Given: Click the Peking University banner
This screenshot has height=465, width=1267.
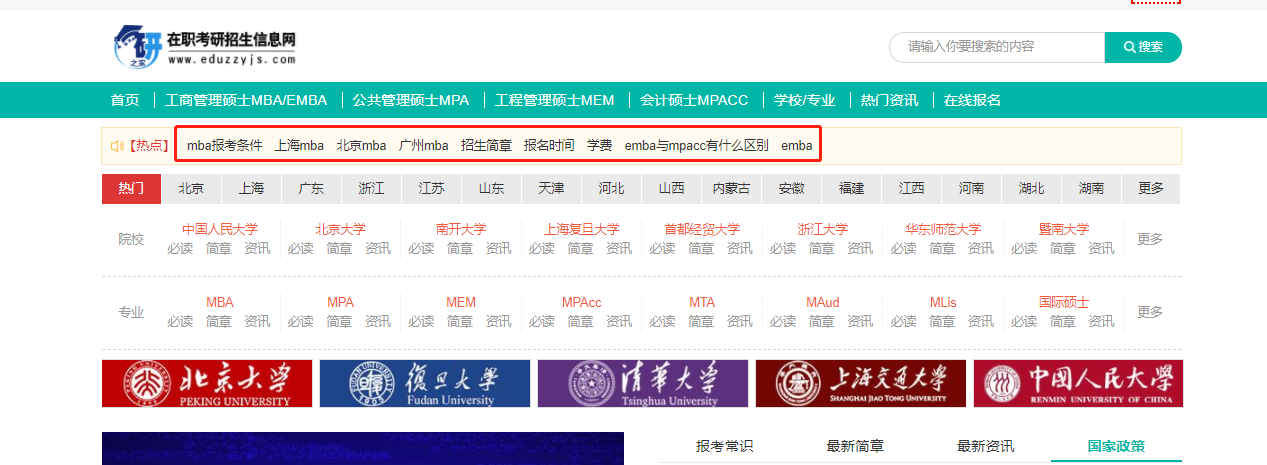Looking at the screenshot, I should [x=207, y=384].
